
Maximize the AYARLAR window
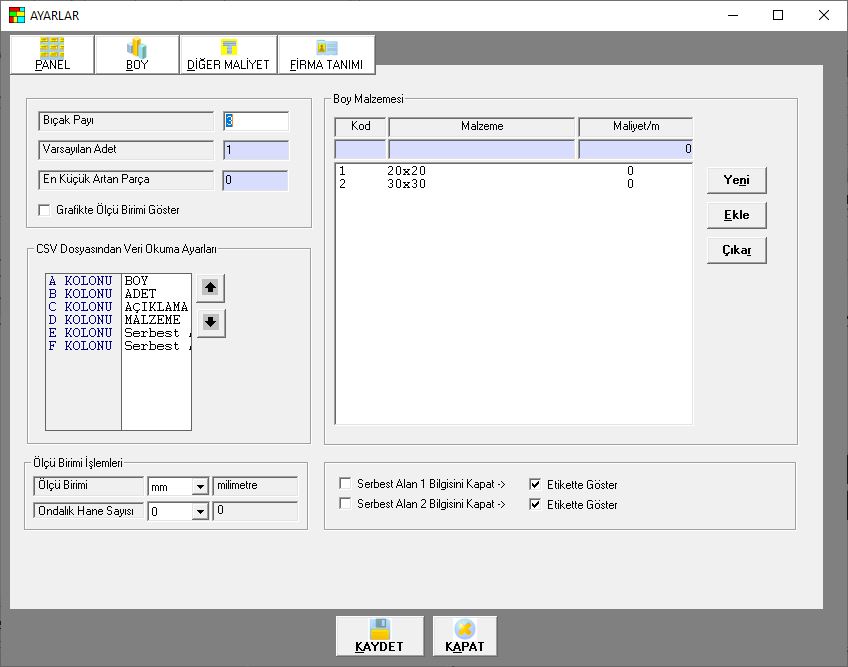click(778, 15)
